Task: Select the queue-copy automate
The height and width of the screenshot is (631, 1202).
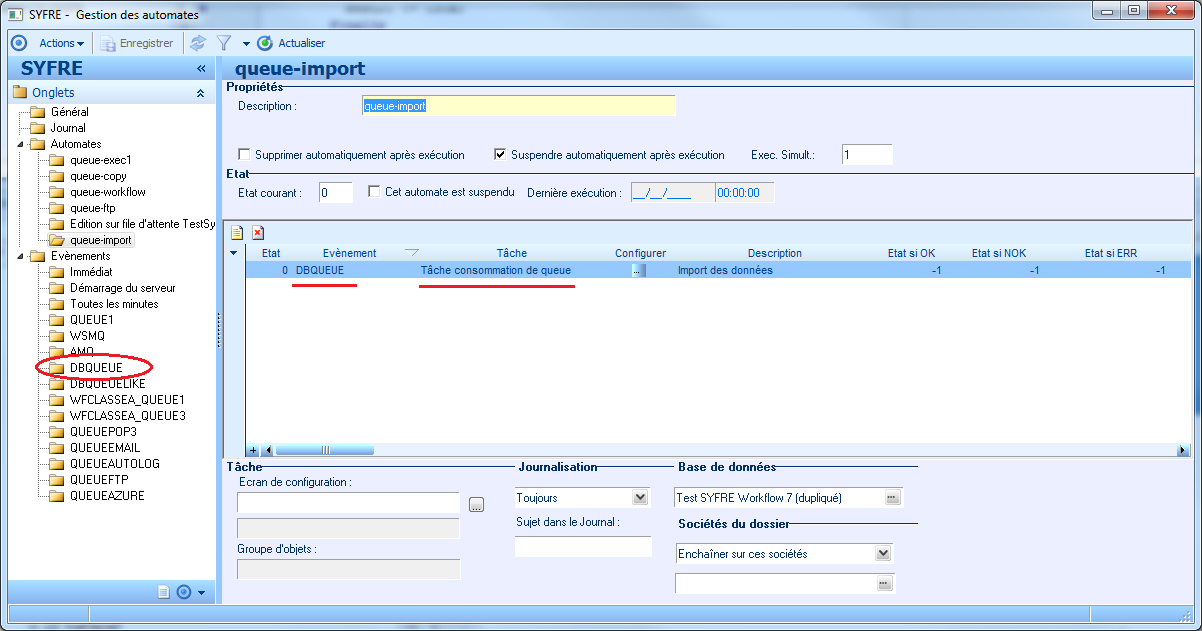Action: pos(98,176)
